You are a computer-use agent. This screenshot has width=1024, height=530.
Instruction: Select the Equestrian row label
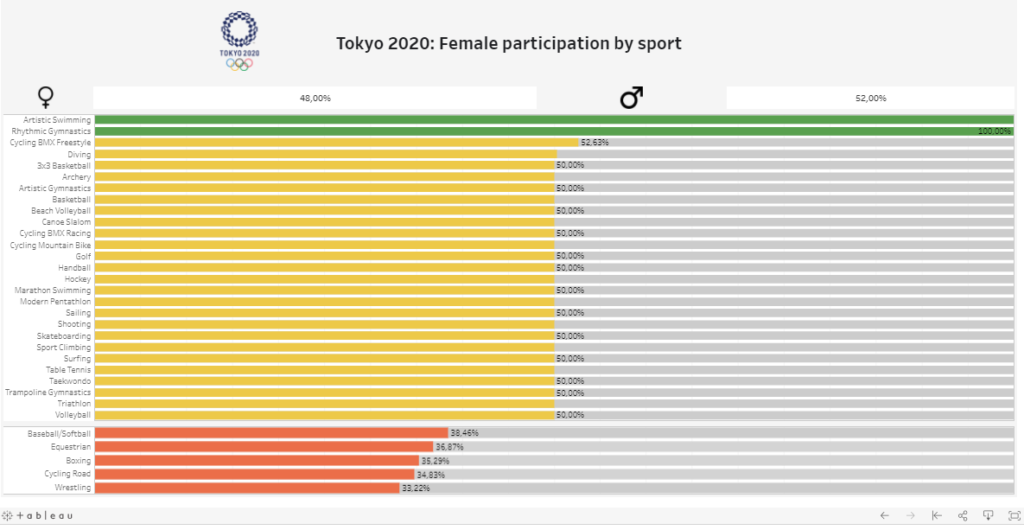[x=72, y=447]
